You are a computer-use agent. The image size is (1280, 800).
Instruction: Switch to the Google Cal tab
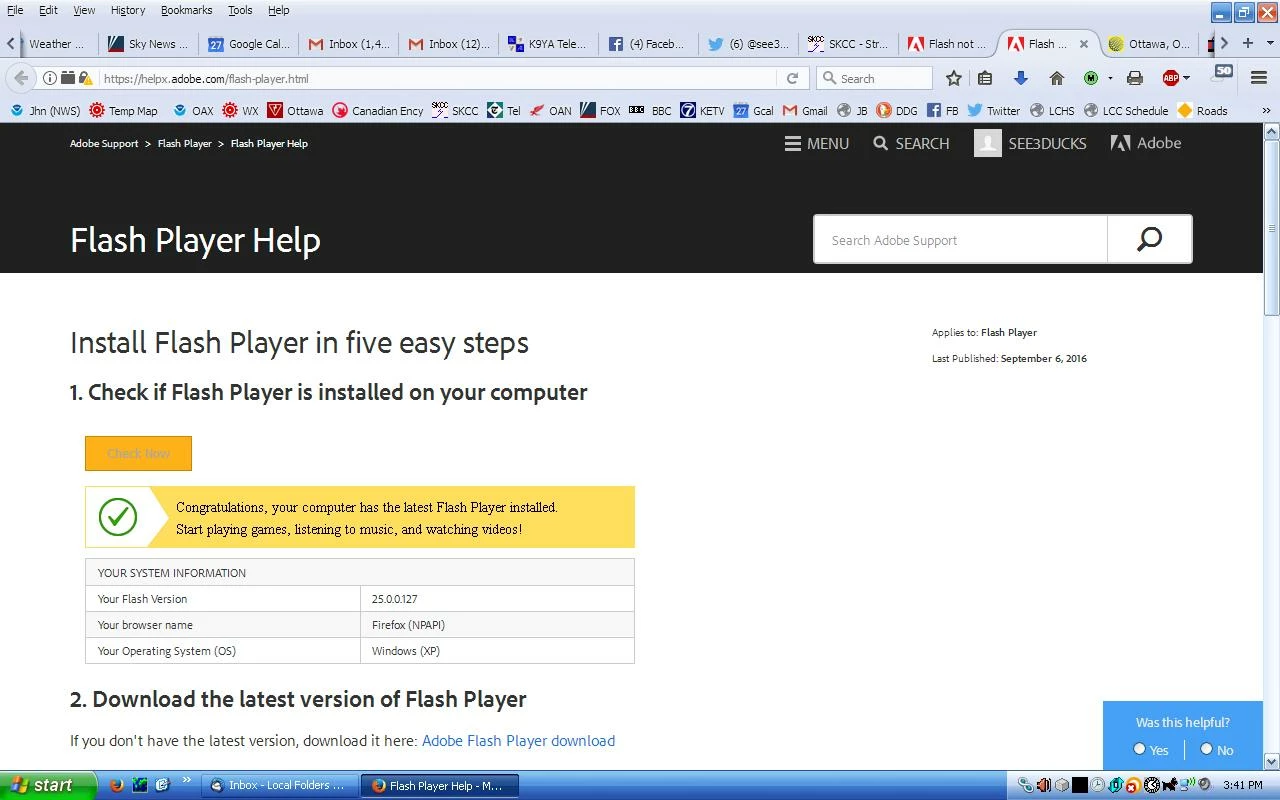point(248,44)
